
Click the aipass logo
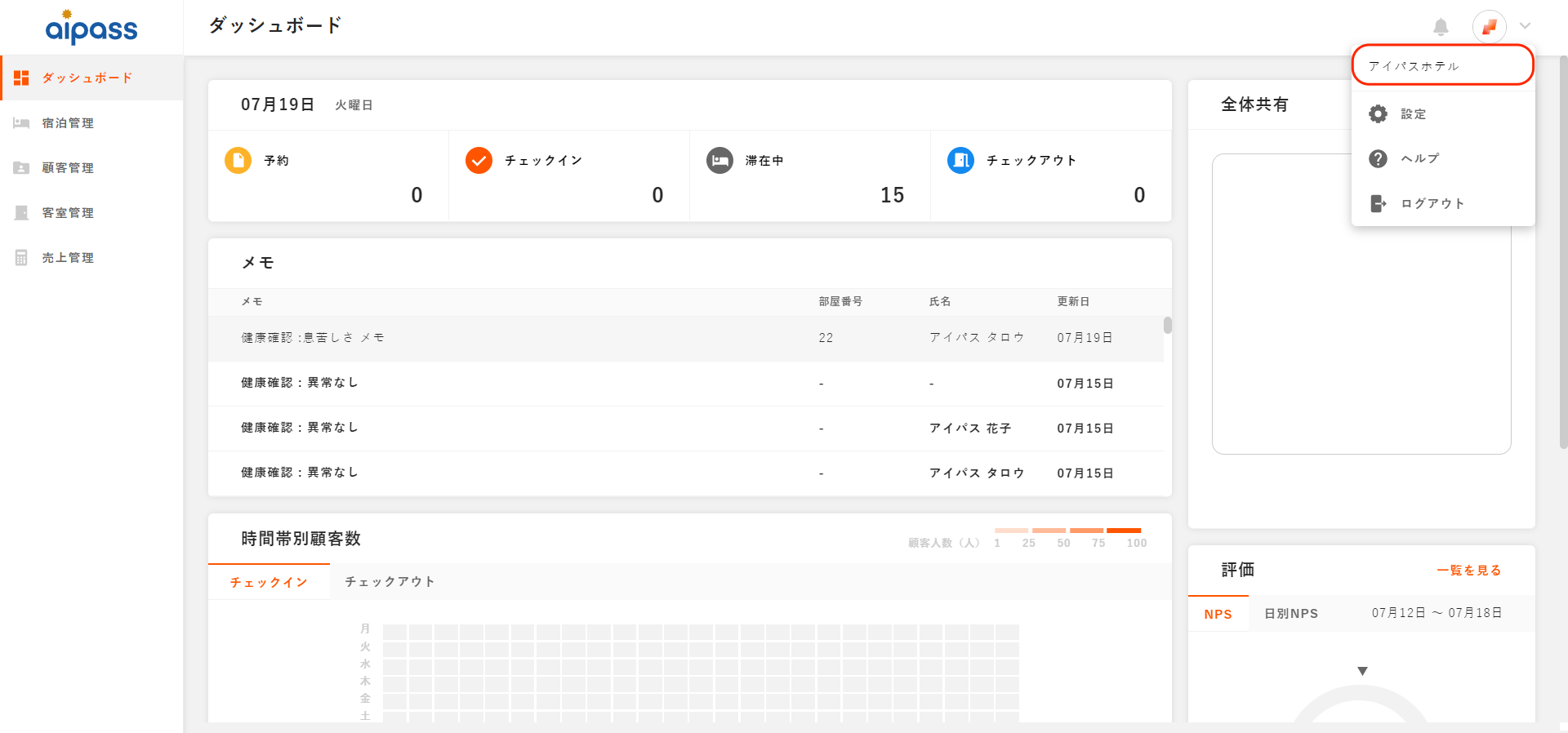pos(91,27)
